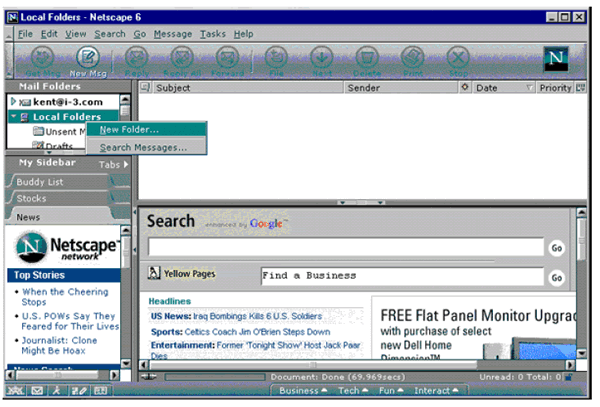
Task: Open the Message menu
Action: click(x=173, y=34)
